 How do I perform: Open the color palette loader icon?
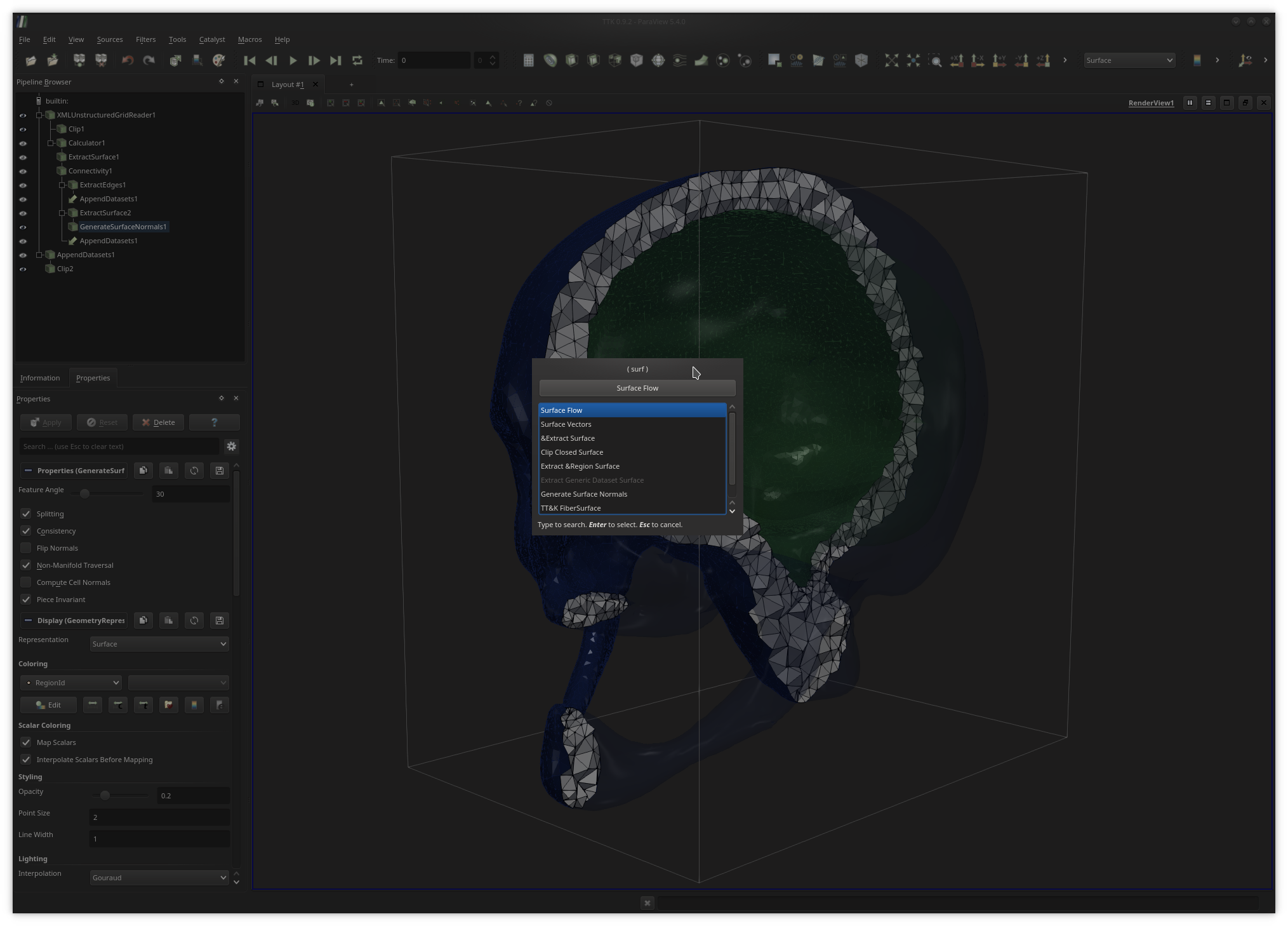pyautogui.click(x=218, y=60)
